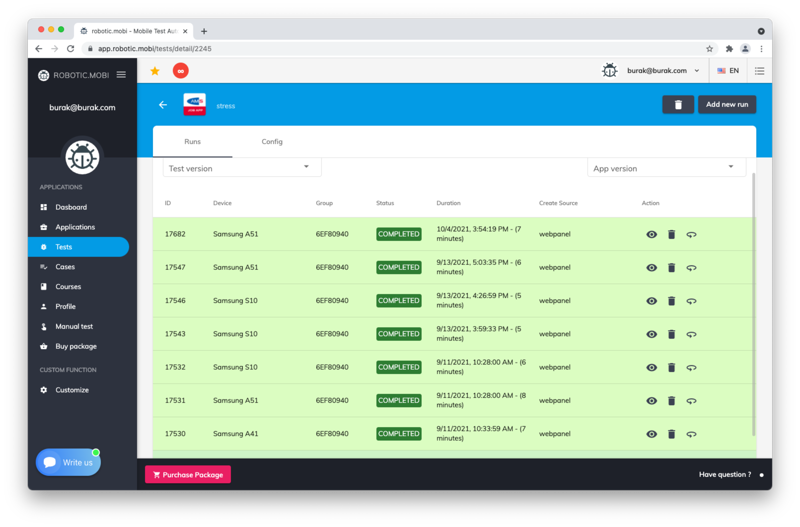Click the Purchase Package button
The width and height of the screenshot is (800, 527).
click(x=188, y=475)
